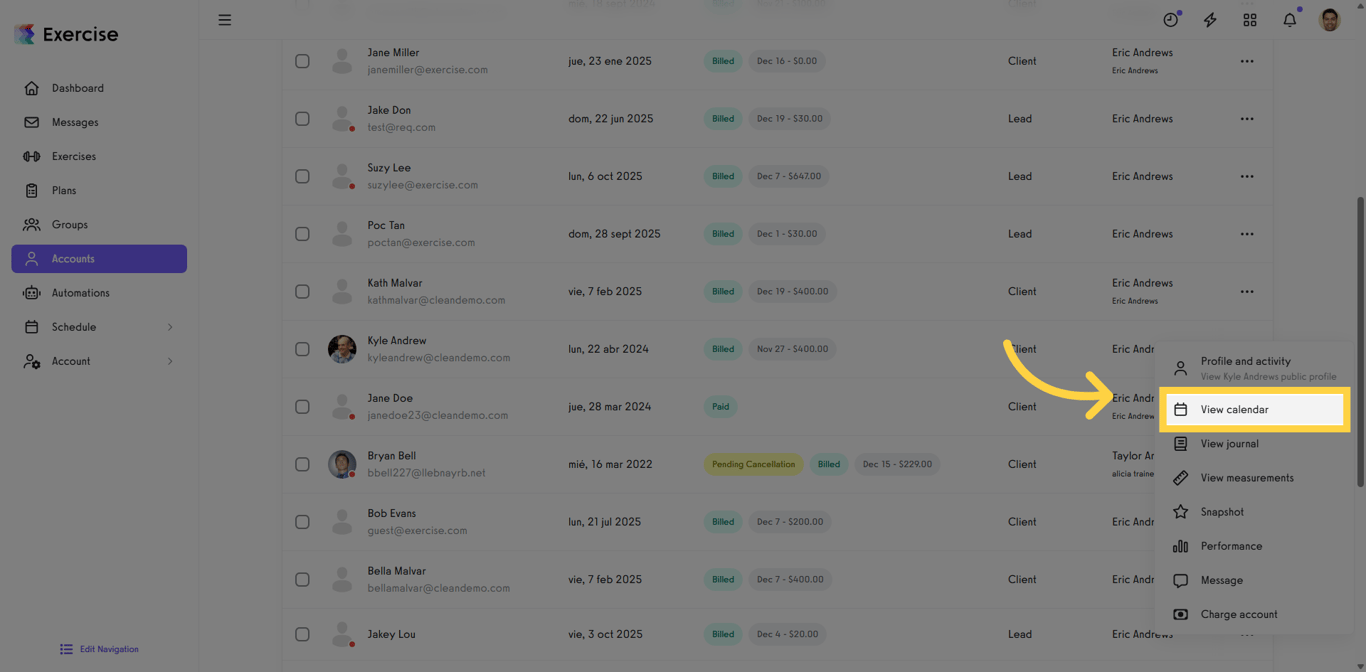Screen dimensions: 1366x672
Task: Open three-dot options for Kath Malvar
Action: [x=1247, y=292]
